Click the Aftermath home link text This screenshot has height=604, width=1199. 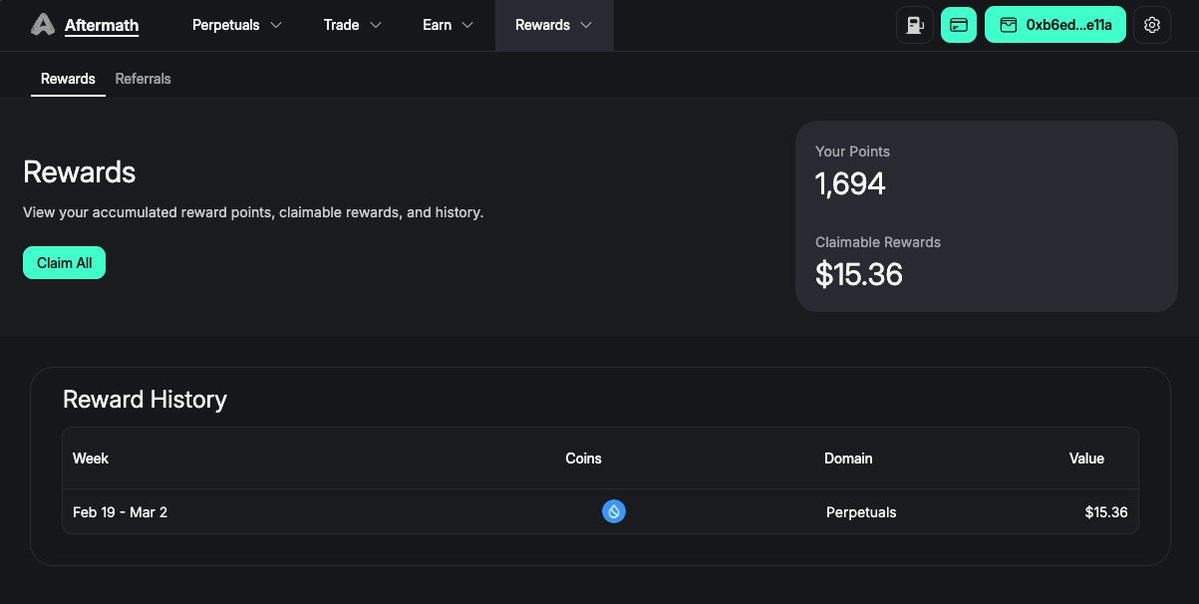tap(102, 25)
